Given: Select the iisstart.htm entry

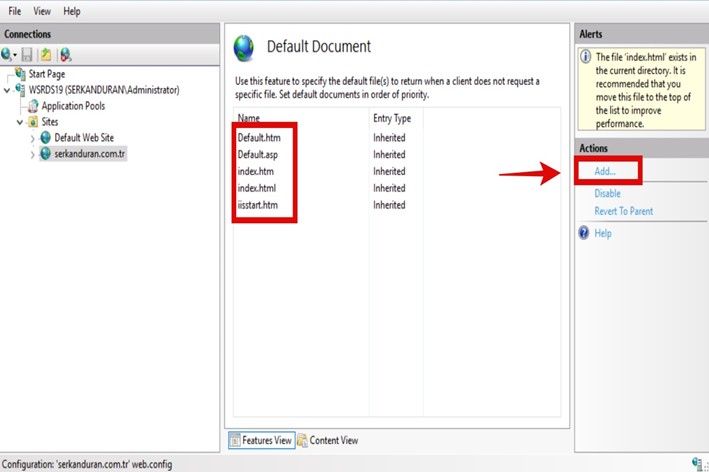Looking at the screenshot, I should pos(258,205).
